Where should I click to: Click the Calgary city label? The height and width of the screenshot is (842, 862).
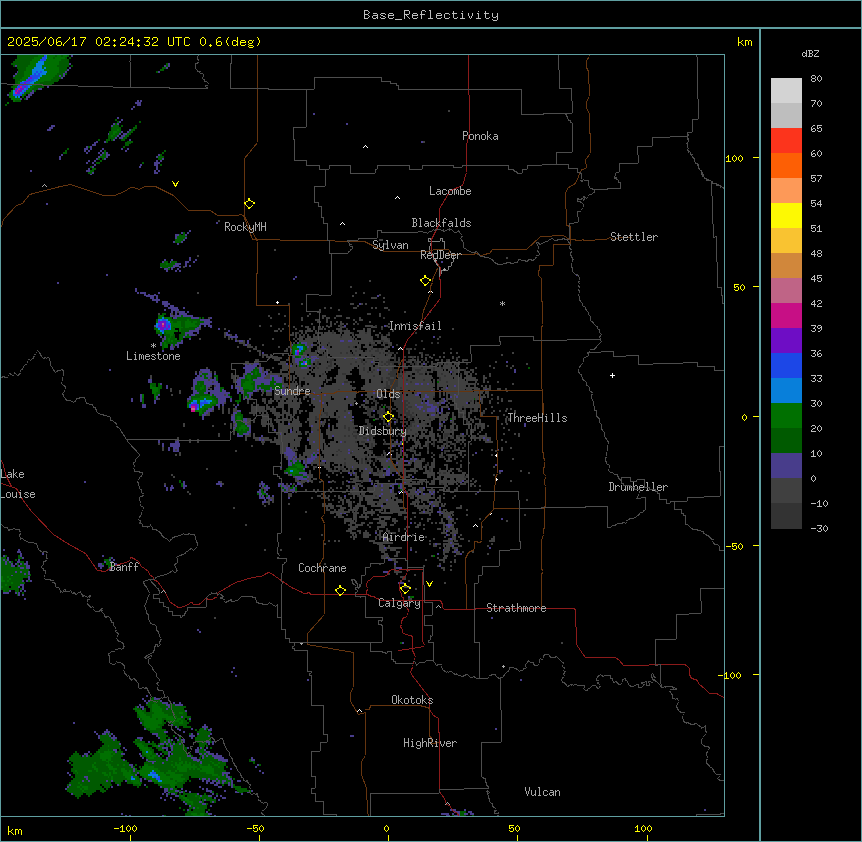point(399,603)
